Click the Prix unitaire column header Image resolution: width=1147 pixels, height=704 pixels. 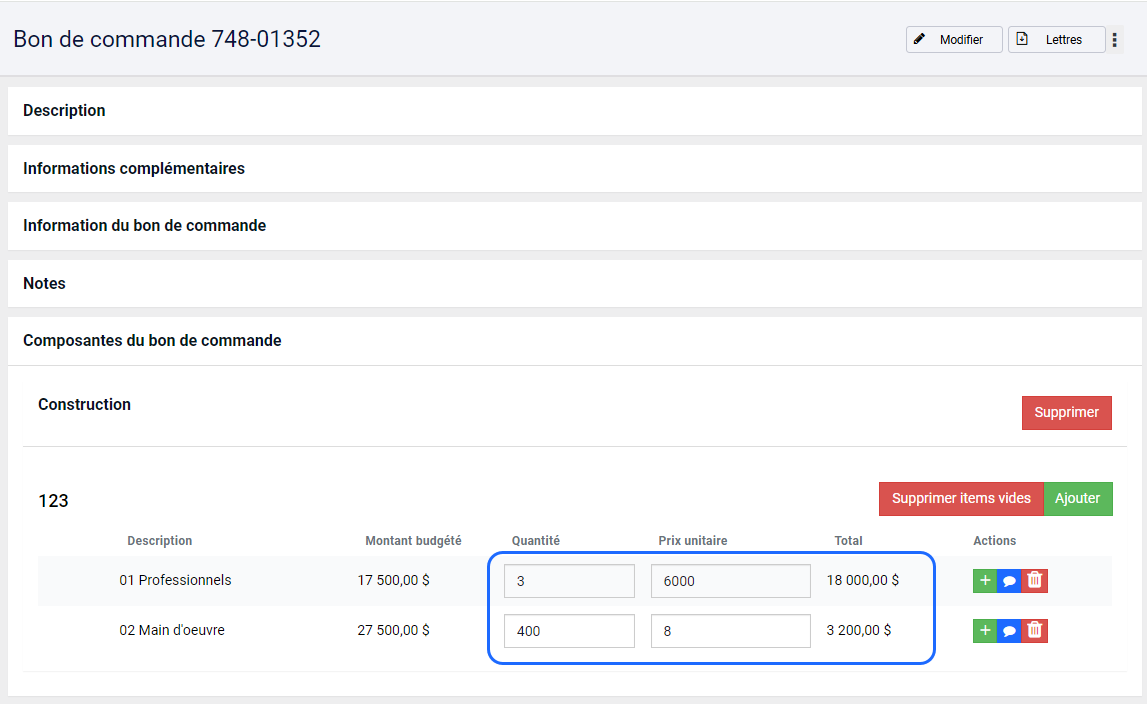click(693, 541)
